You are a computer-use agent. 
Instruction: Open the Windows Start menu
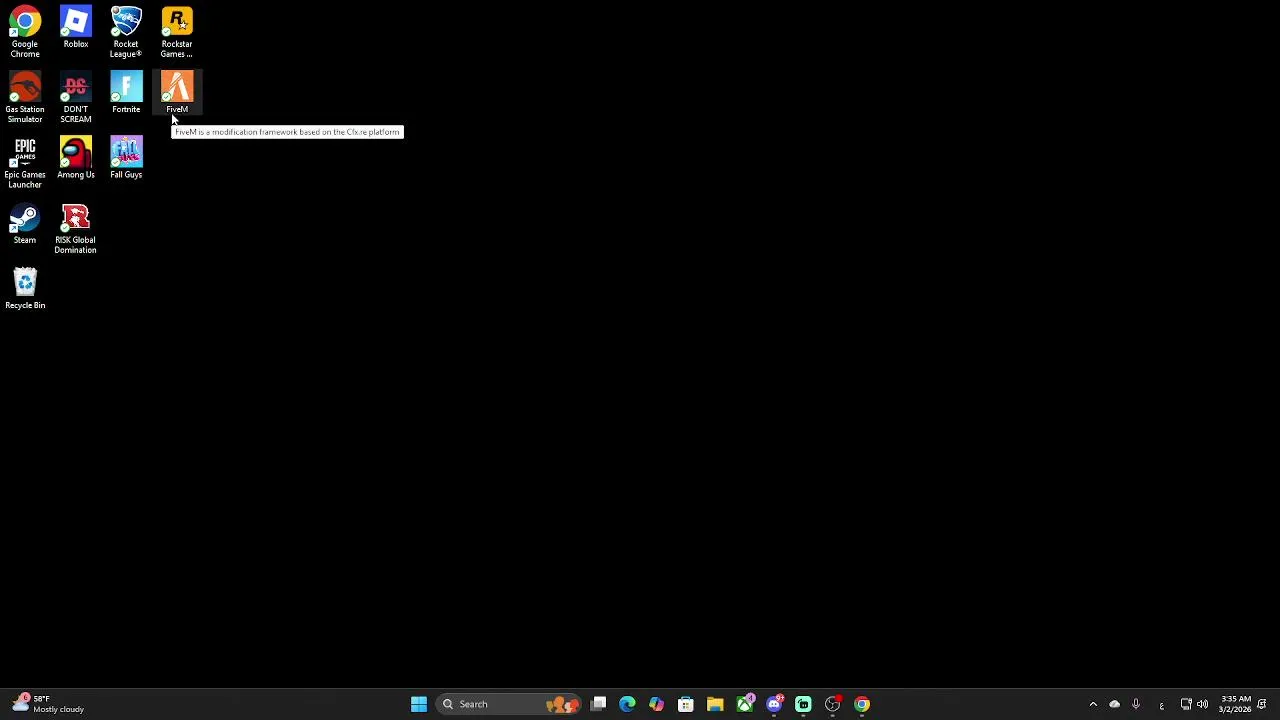[x=419, y=704]
